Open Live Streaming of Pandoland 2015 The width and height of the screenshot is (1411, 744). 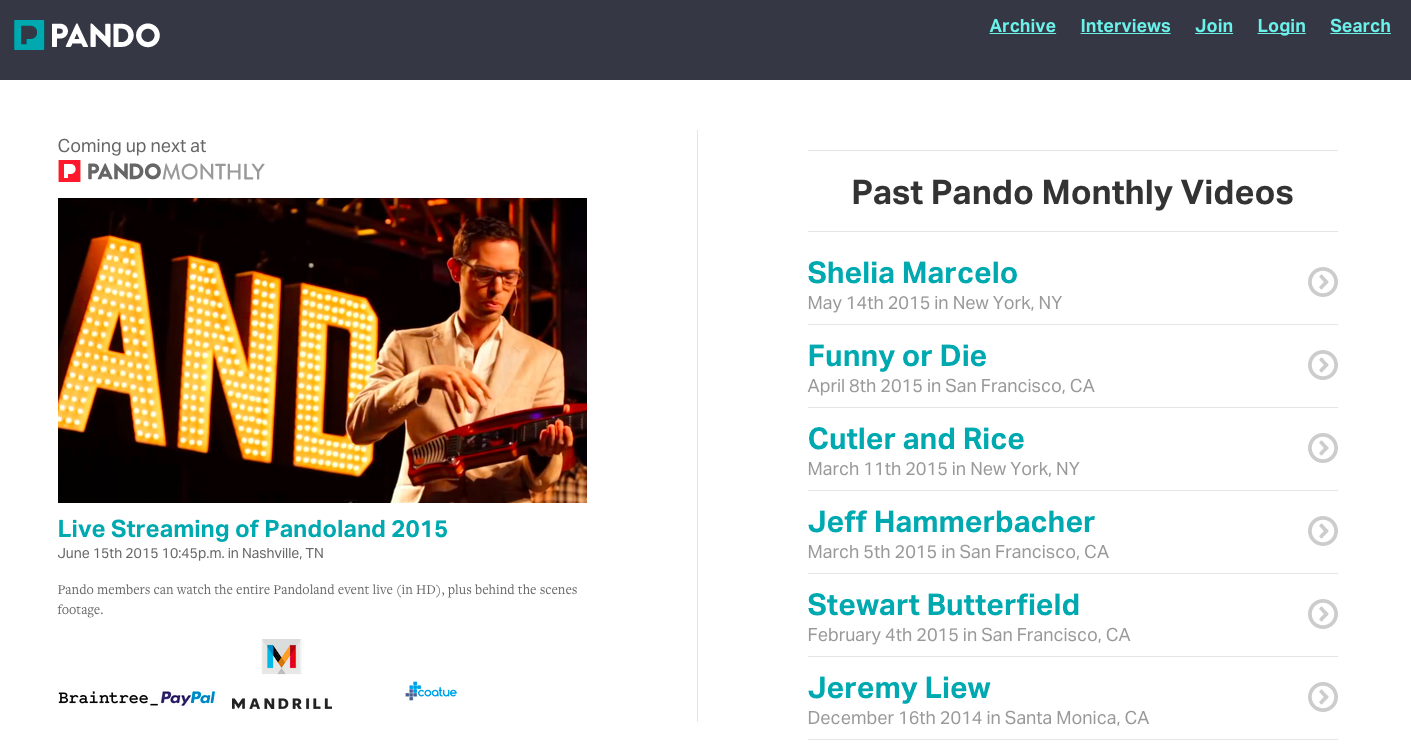253,529
